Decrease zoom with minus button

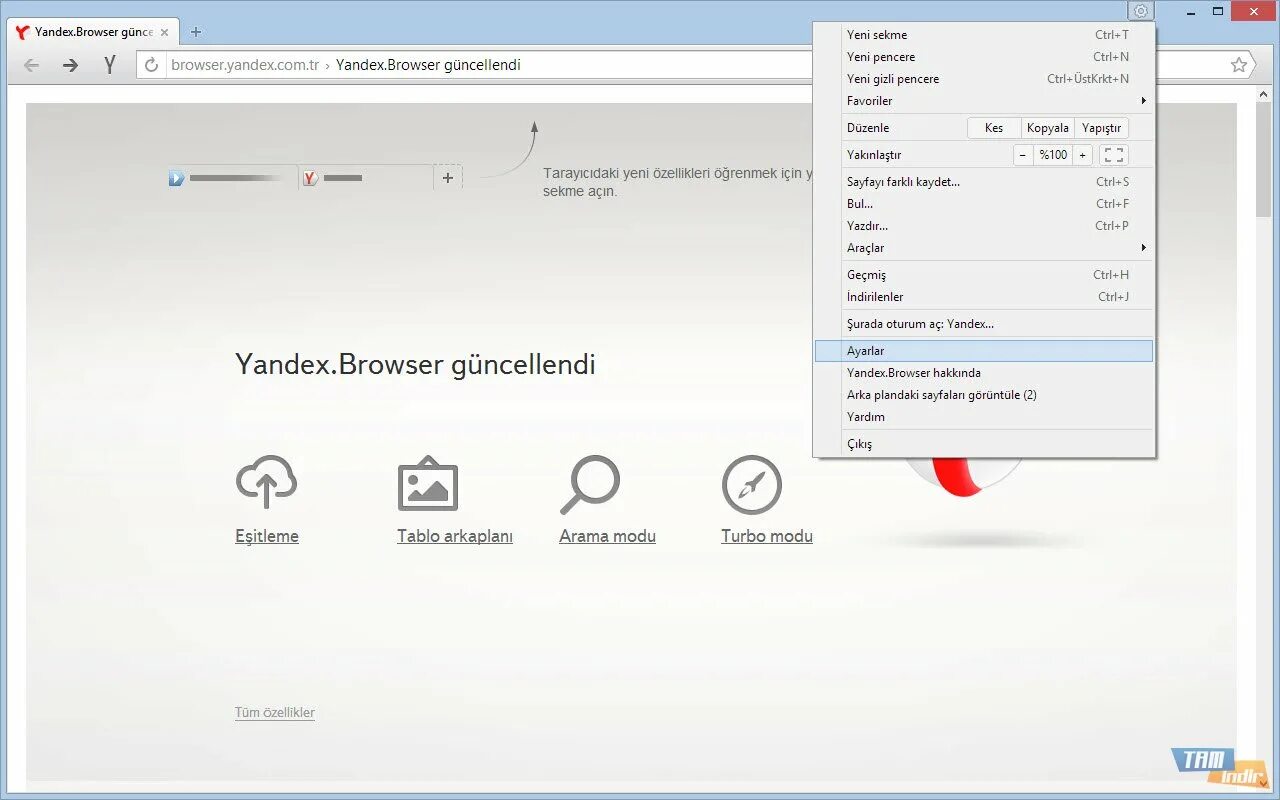pyautogui.click(x=1023, y=155)
